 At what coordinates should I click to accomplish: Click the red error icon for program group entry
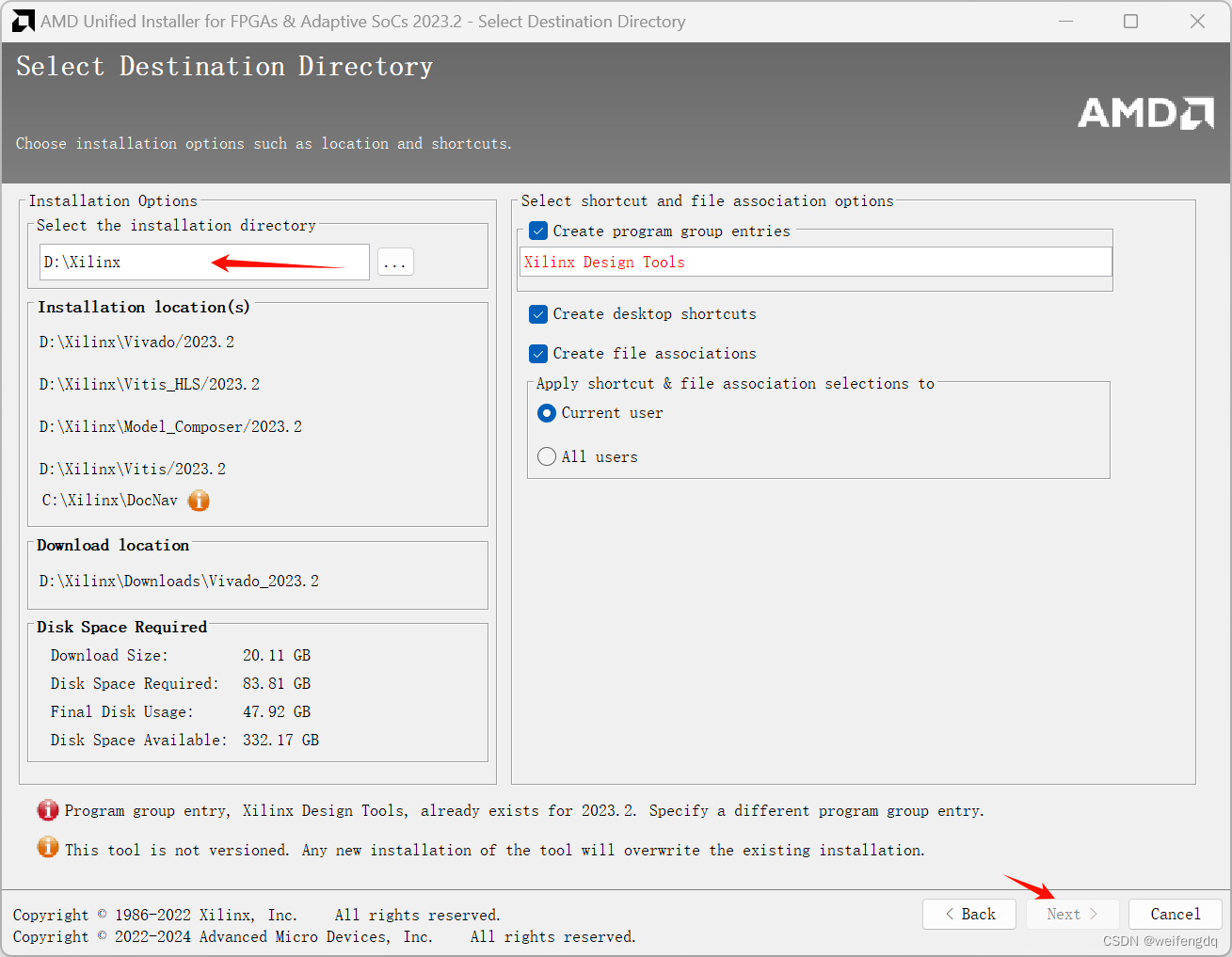click(x=48, y=810)
